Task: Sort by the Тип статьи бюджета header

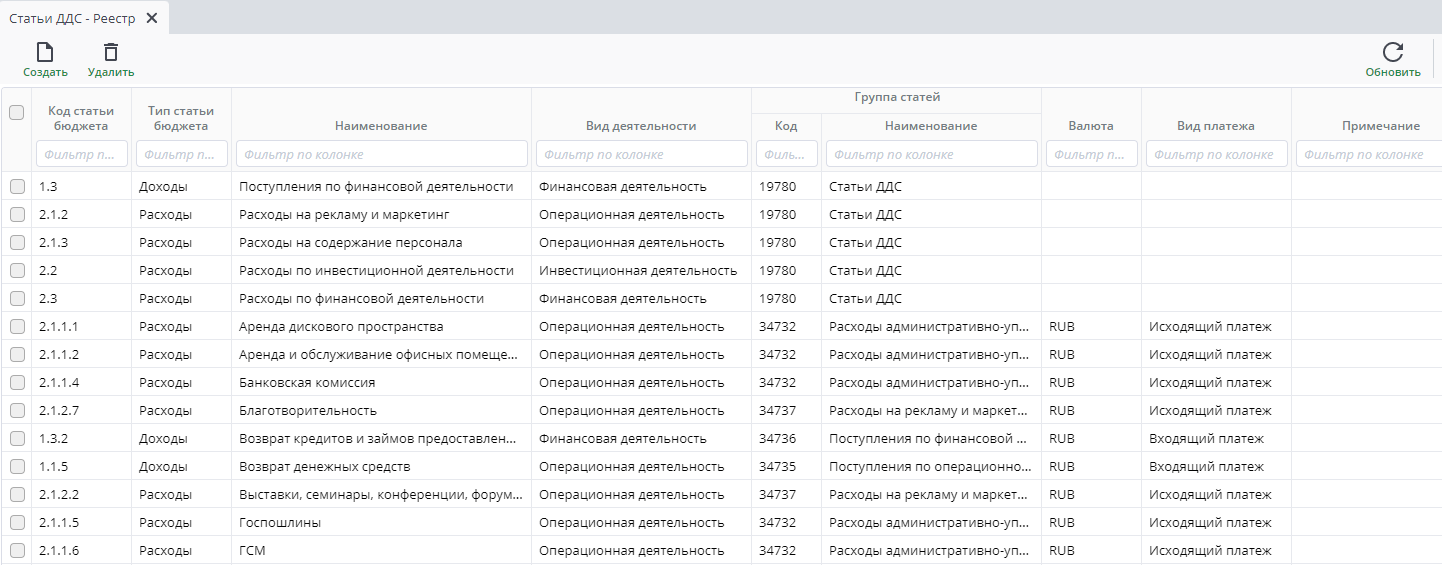Action: pyautogui.click(x=181, y=118)
